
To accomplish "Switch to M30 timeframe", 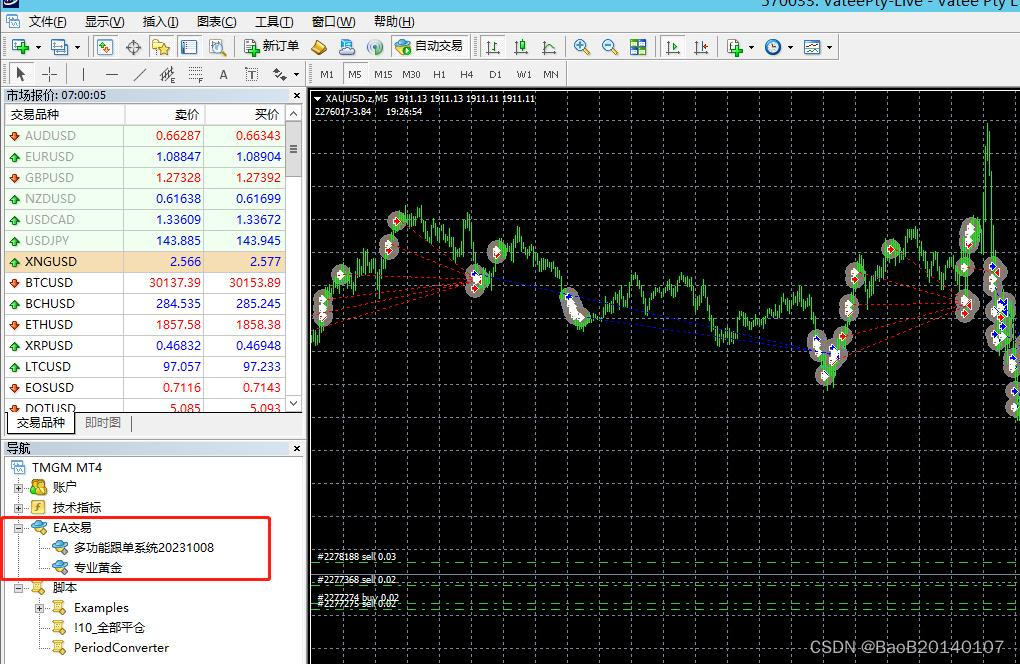I will click(x=411, y=74).
